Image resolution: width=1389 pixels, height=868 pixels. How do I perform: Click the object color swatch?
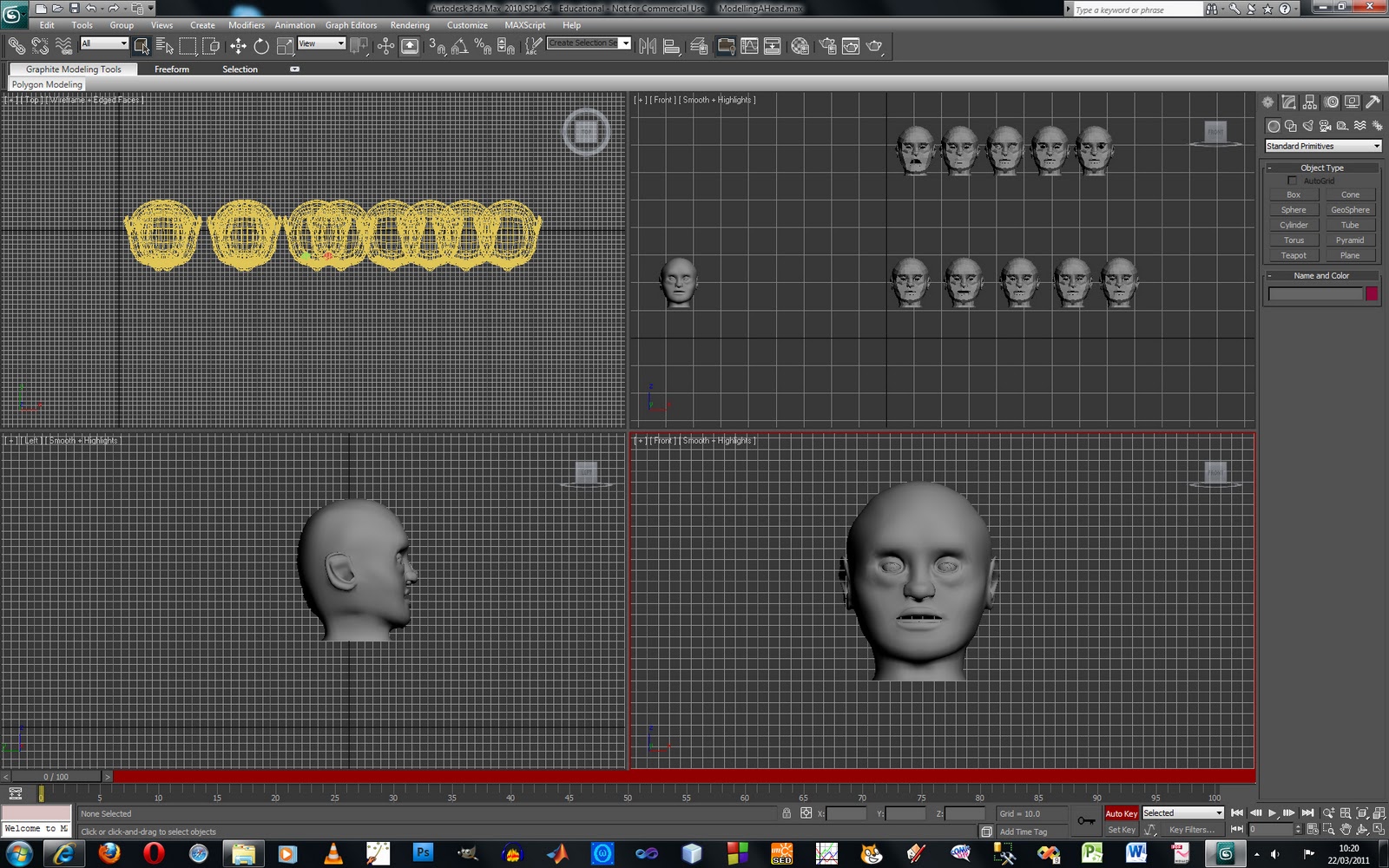1372,293
